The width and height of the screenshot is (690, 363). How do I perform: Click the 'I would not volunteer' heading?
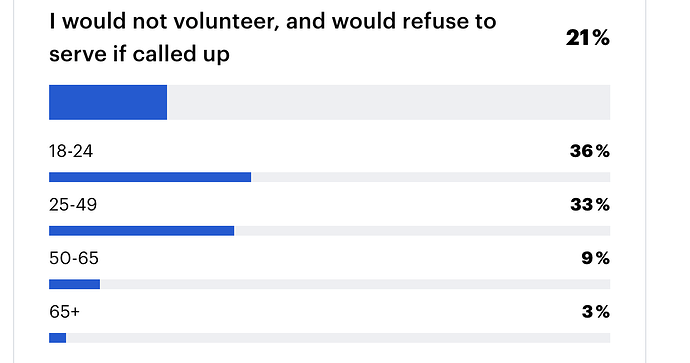coord(272,37)
